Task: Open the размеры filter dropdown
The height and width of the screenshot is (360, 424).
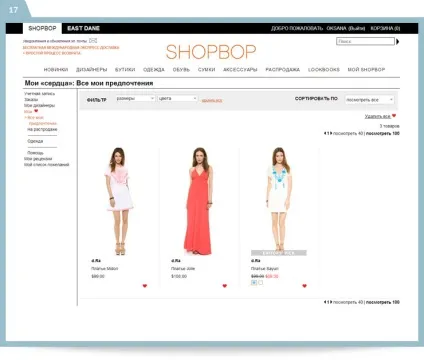Action: [135, 99]
